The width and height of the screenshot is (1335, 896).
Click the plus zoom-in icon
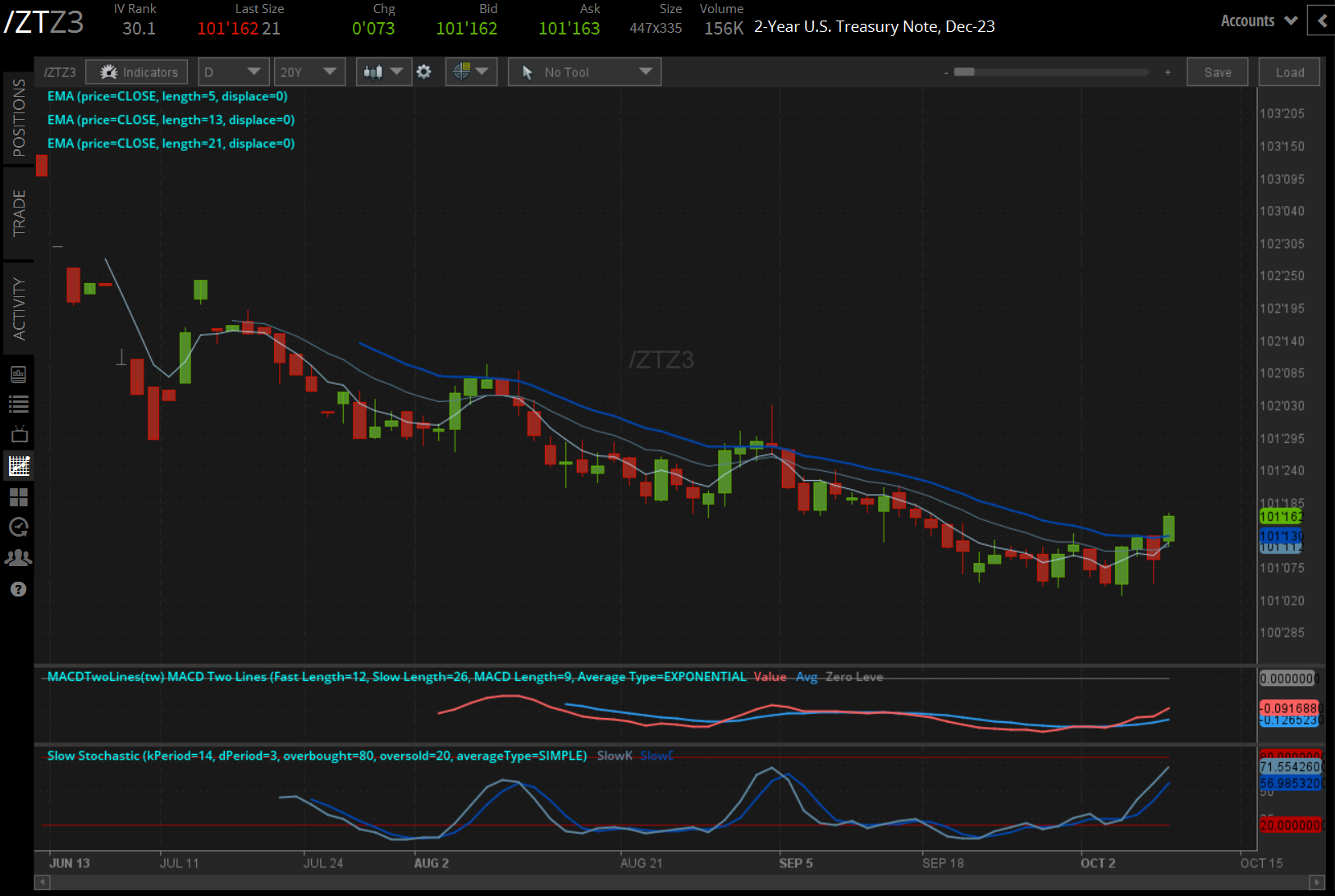pos(1168,72)
